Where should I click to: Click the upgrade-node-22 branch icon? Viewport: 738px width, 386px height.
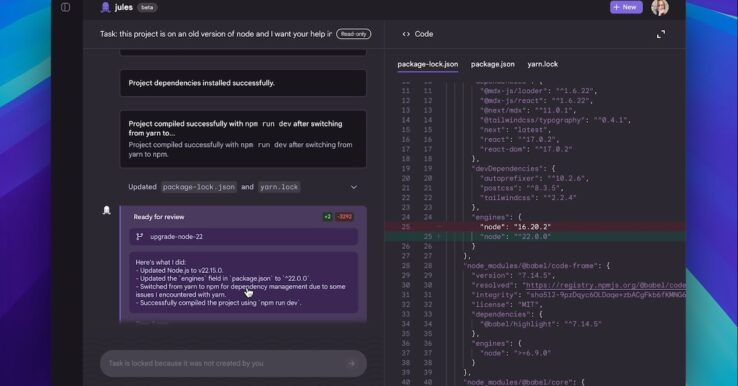[139, 237]
